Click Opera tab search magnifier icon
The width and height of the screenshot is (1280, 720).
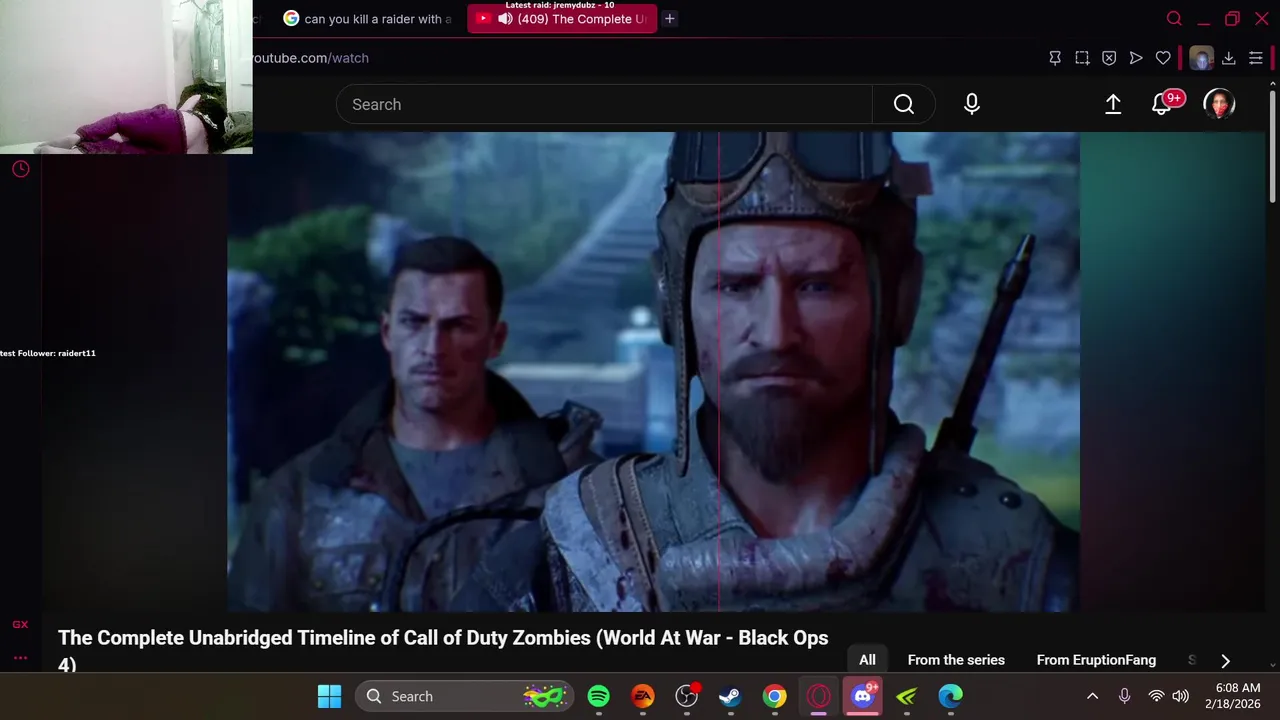(x=1174, y=18)
